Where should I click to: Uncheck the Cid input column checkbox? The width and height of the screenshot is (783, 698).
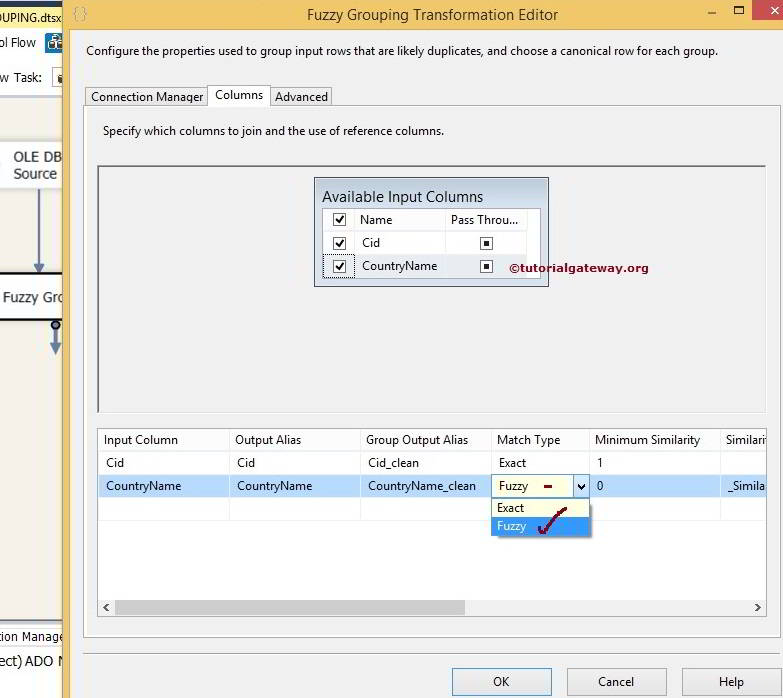click(x=340, y=243)
